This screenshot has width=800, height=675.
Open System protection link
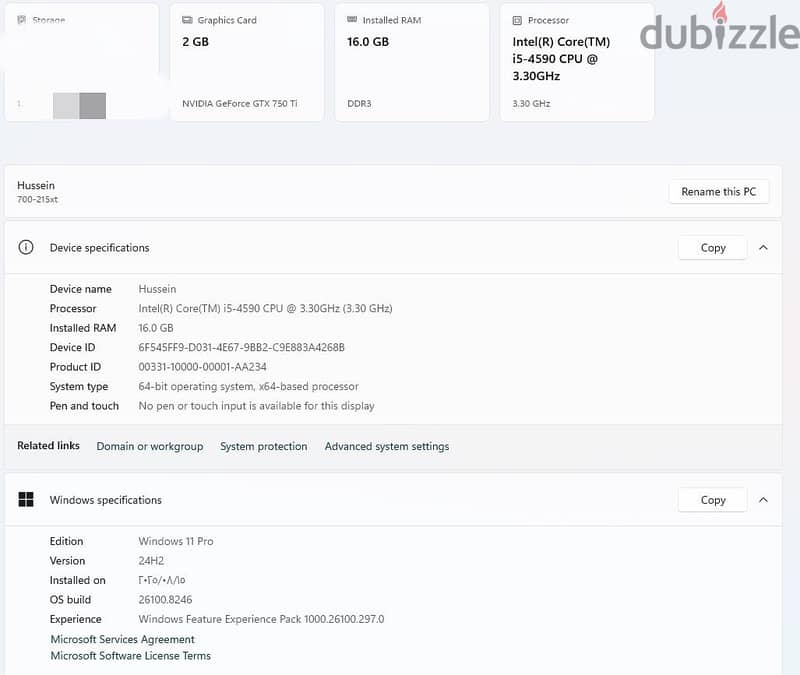pos(264,446)
